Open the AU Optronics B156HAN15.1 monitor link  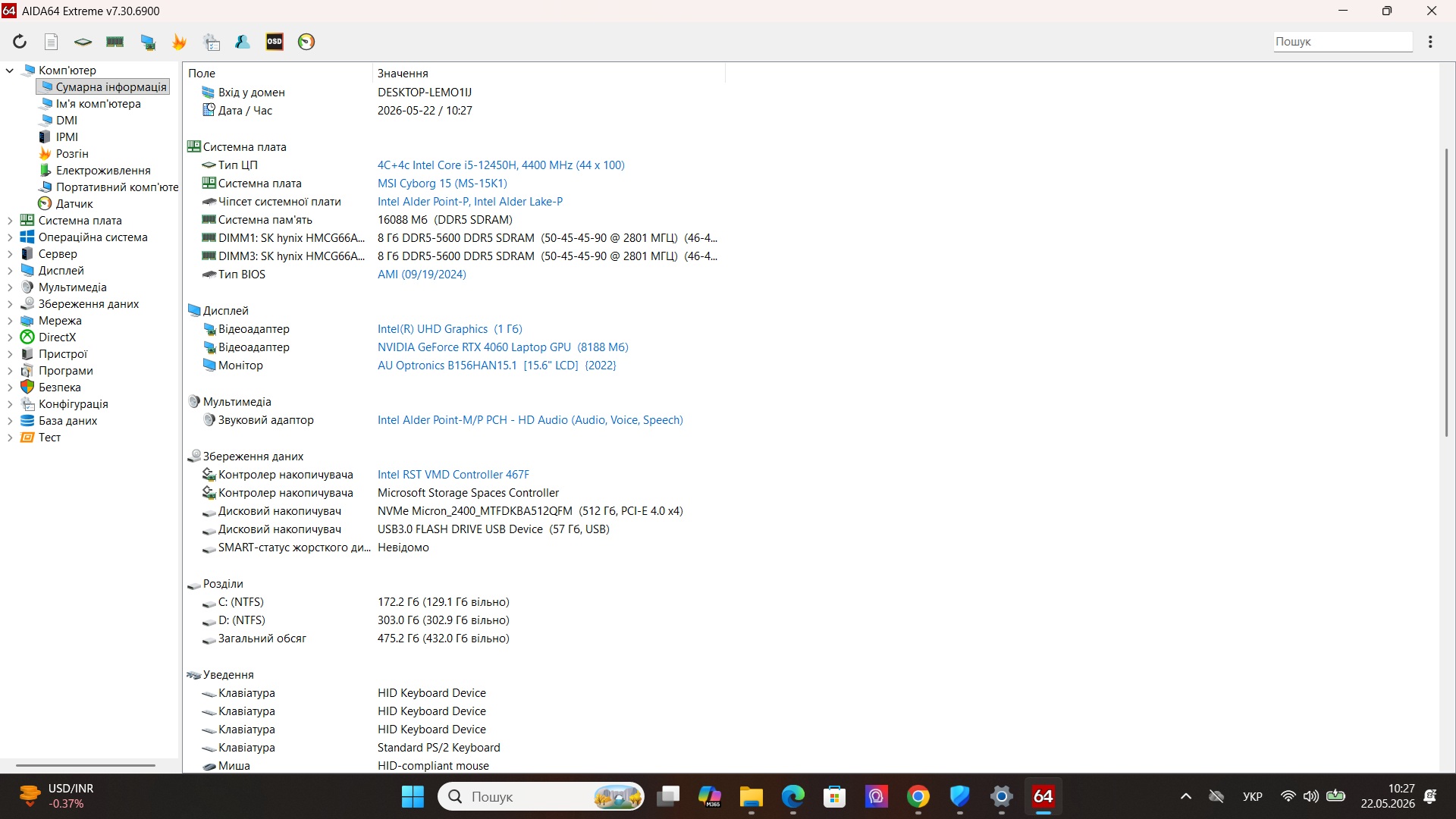(497, 366)
